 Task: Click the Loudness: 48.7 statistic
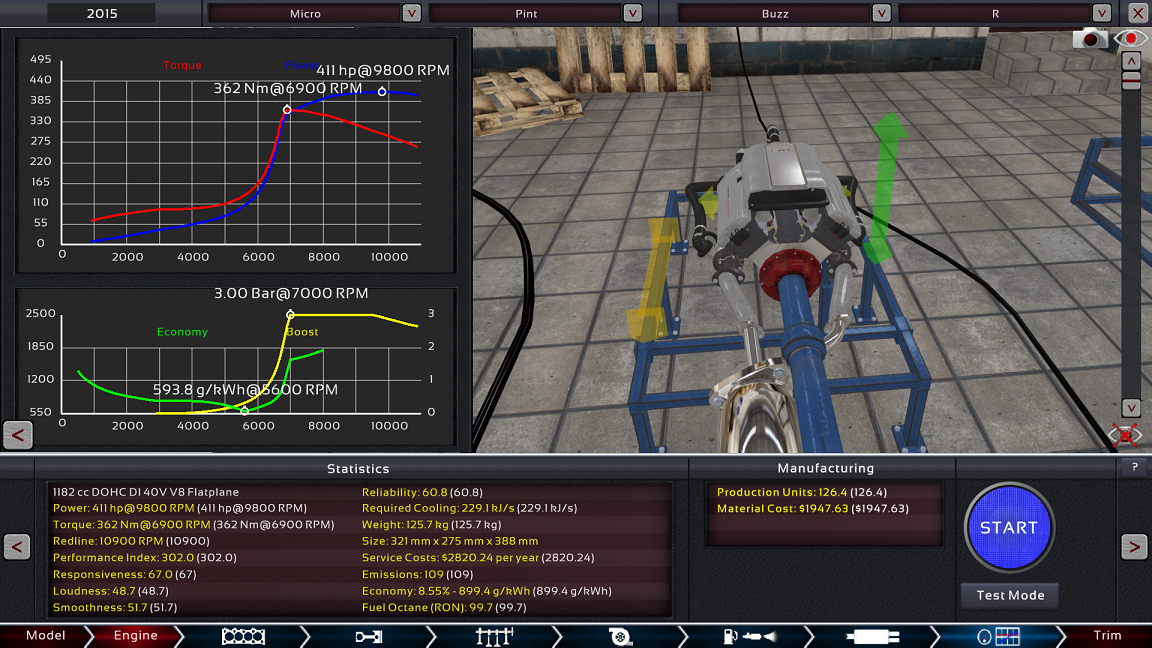pyautogui.click(x=111, y=591)
